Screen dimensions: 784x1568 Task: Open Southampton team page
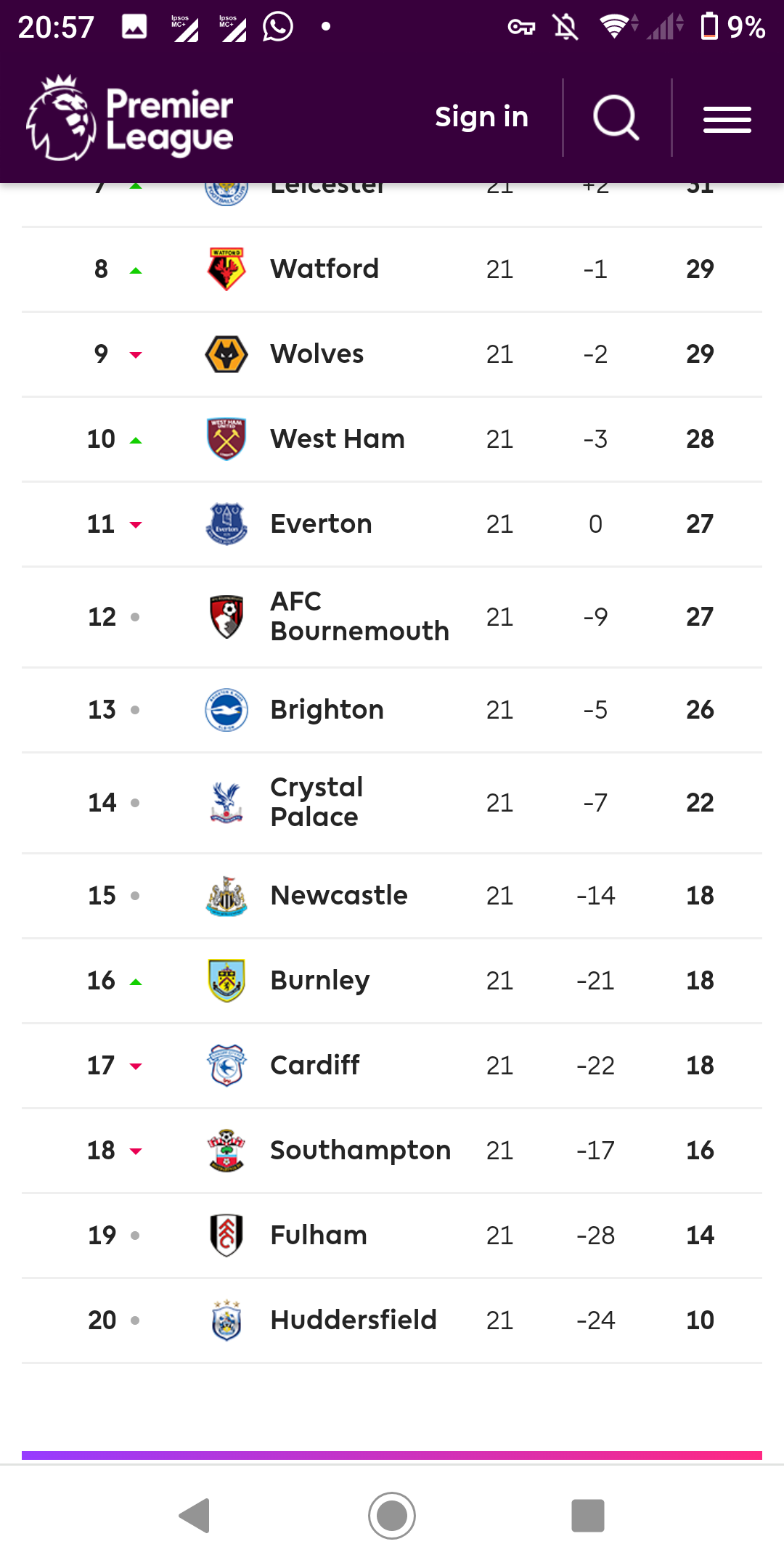pos(360,1151)
